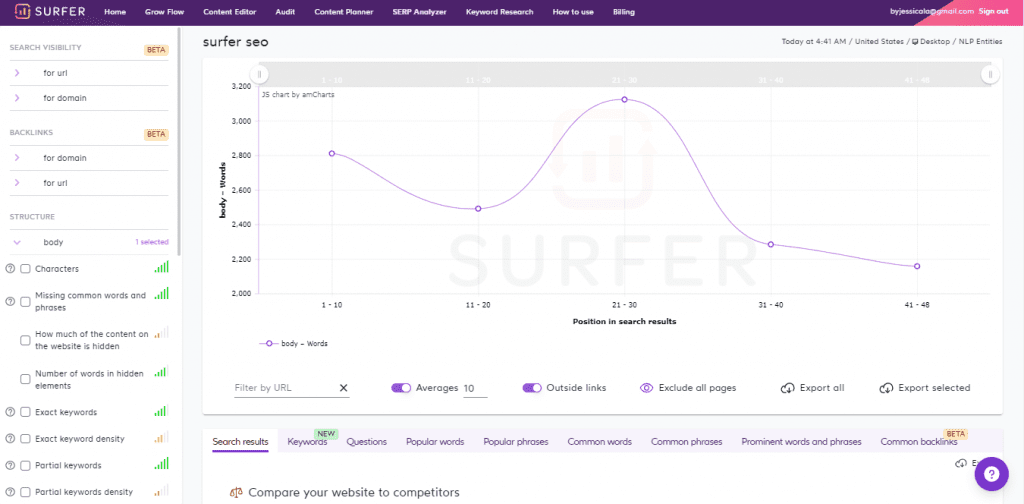
Task: Click the body – Words legend marker
Action: [269, 343]
